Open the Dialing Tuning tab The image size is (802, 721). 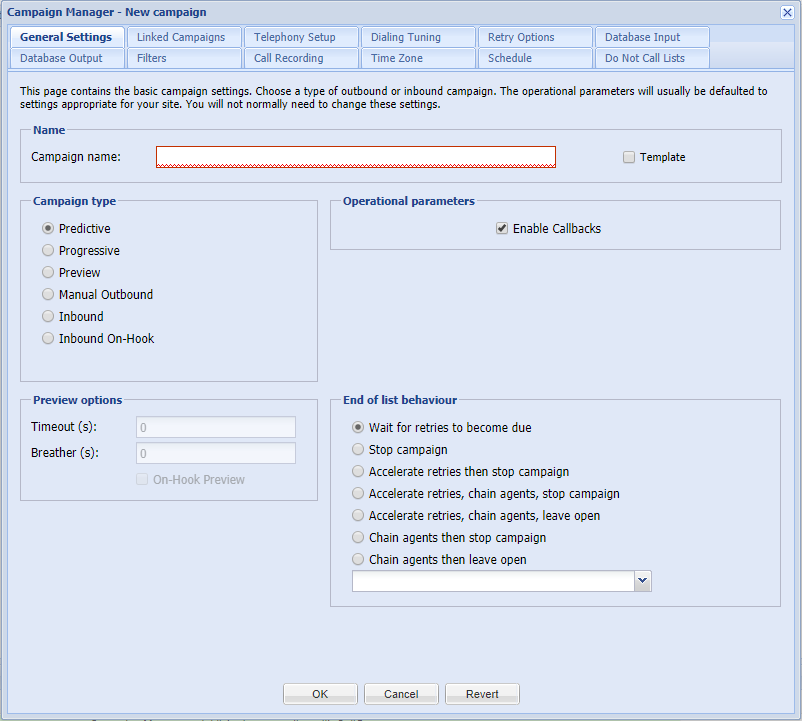(418, 37)
